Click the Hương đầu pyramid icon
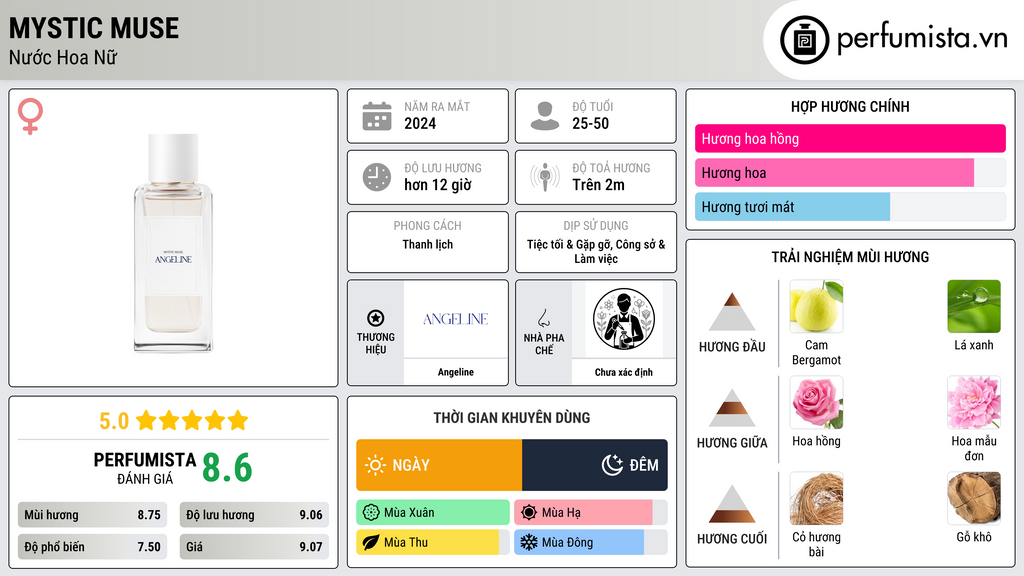The width and height of the screenshot is (1024, 576). pos(732,312)
